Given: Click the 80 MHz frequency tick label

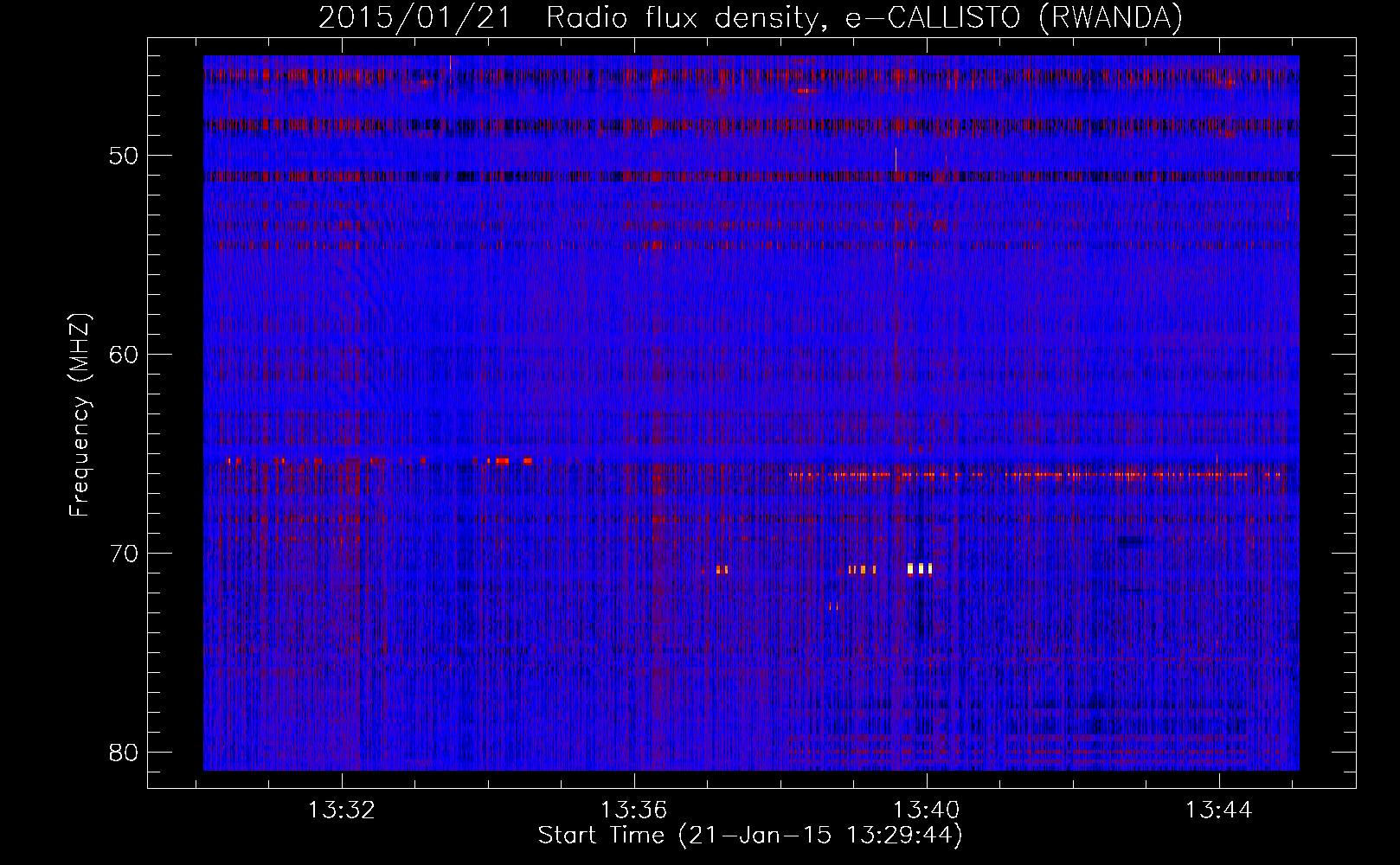Looking at the screenshot, I should point(124,752).
